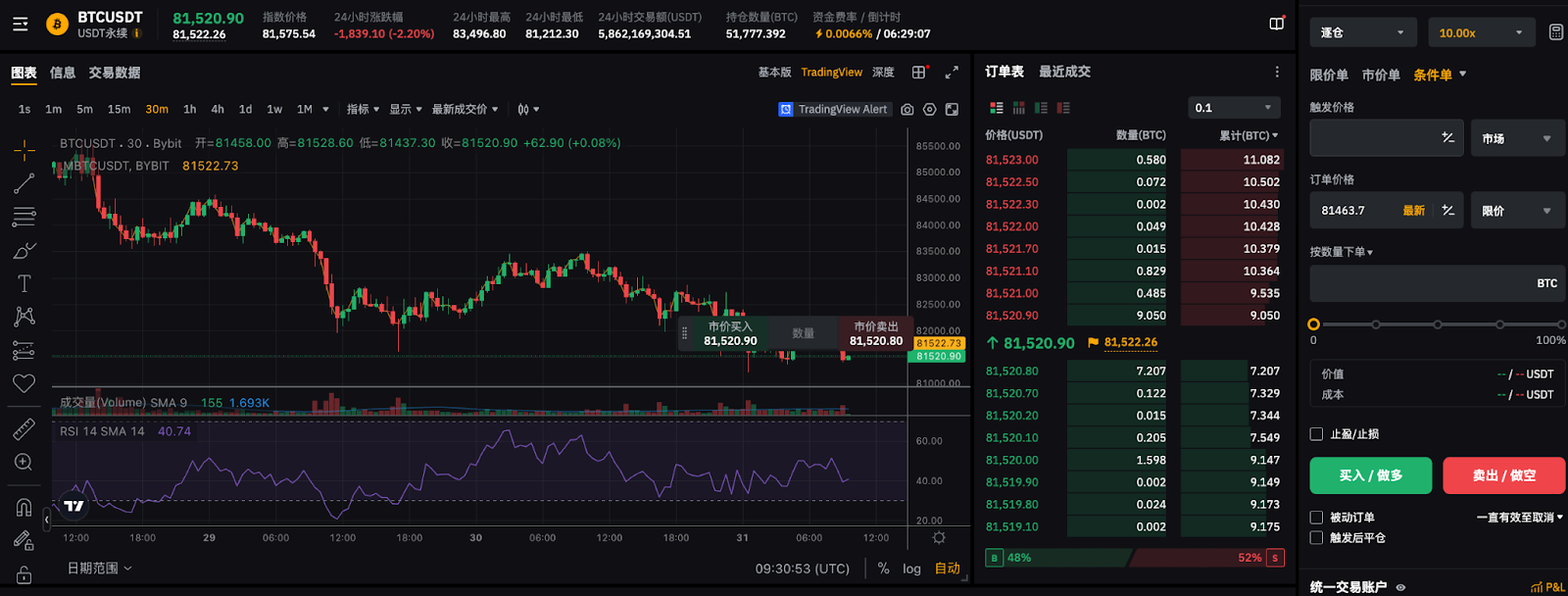Switch to the basic chart version

[x=774, y=73]
